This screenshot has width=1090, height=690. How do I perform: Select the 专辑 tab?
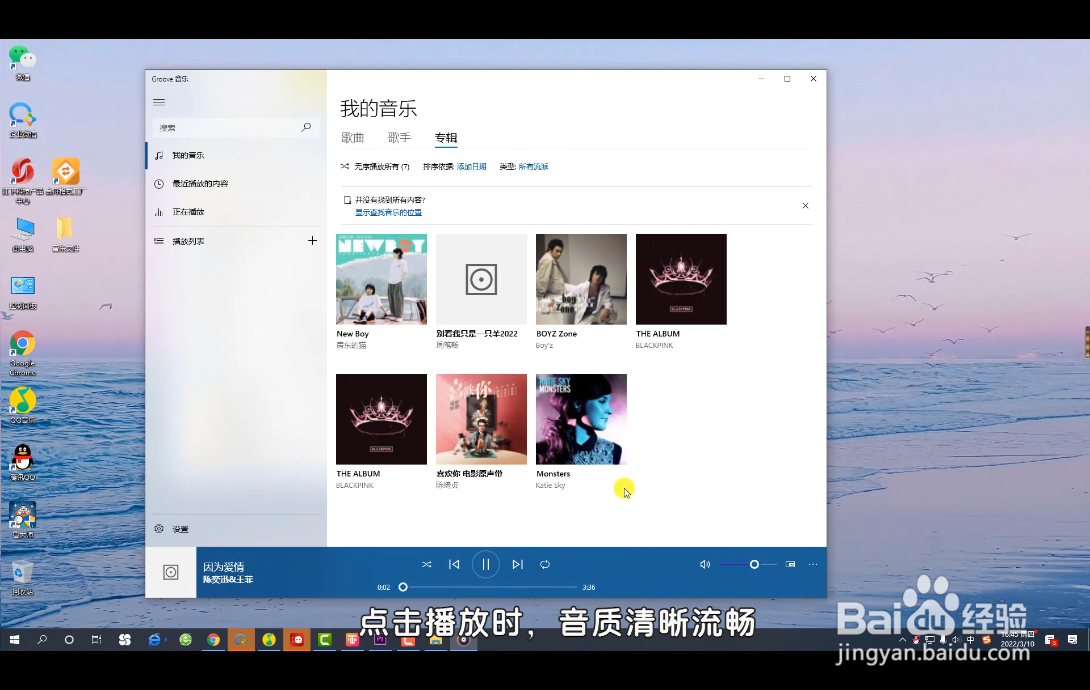click(446, 138)
